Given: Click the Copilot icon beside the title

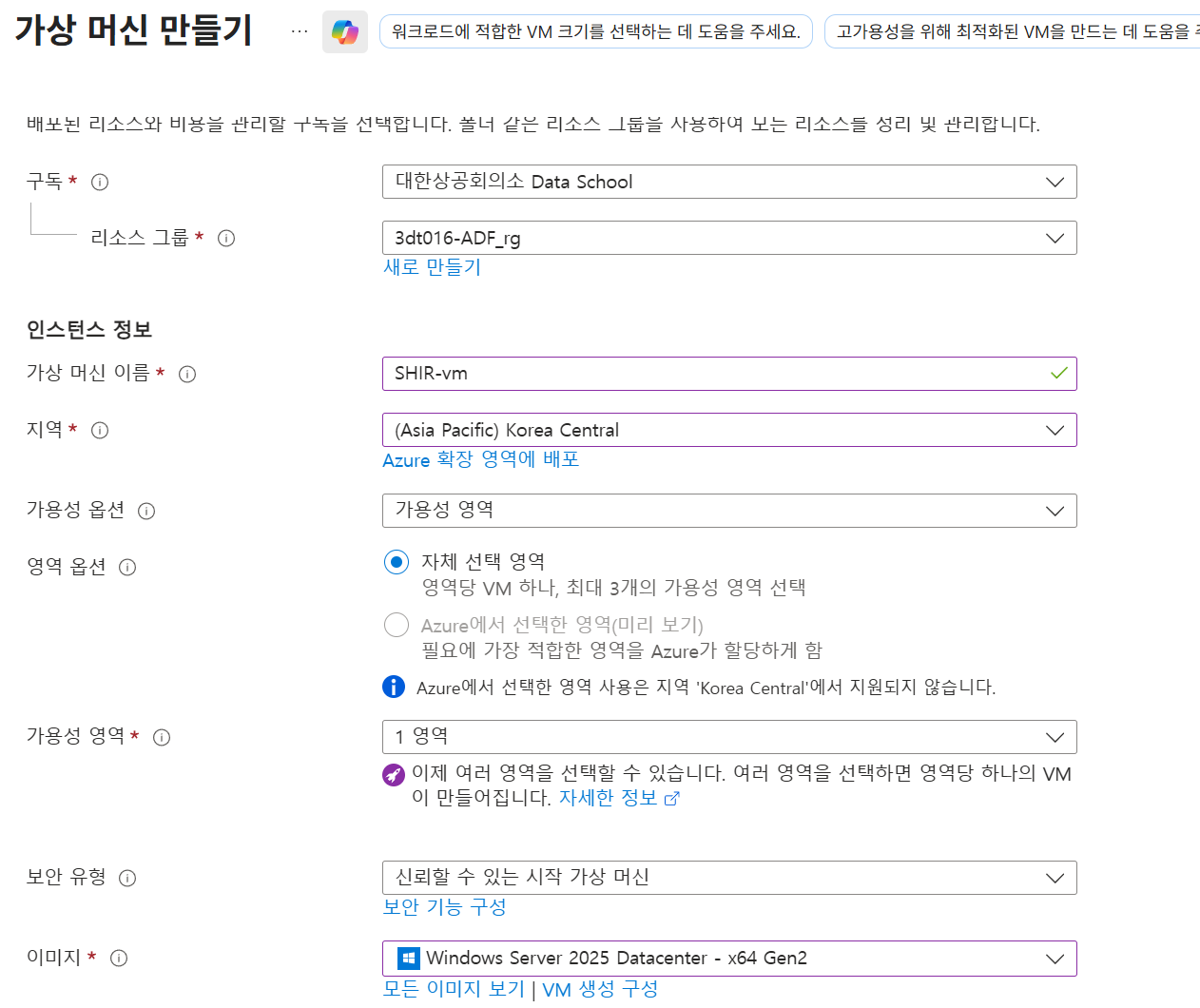Looking at the screenshot, I should click(x=344, y=32).
